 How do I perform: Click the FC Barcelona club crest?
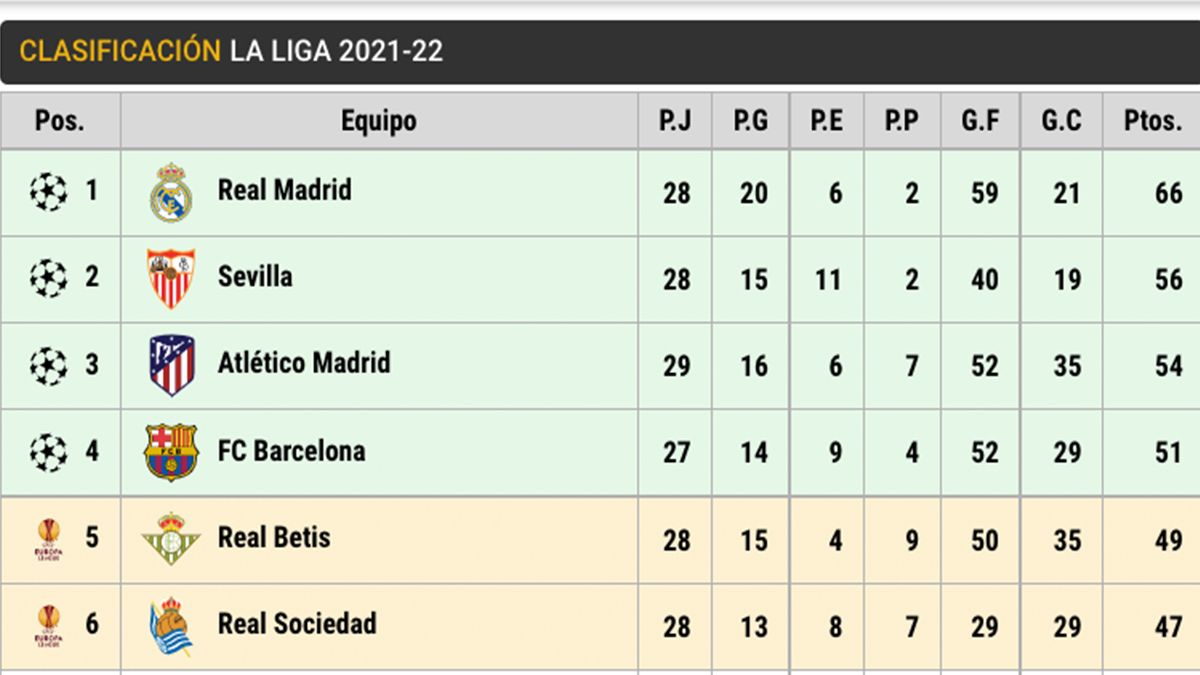coord(171,452)
